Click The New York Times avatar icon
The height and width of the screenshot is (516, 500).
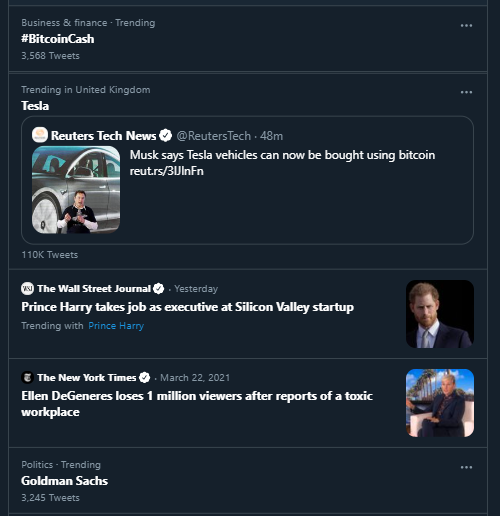pos(27,377)
